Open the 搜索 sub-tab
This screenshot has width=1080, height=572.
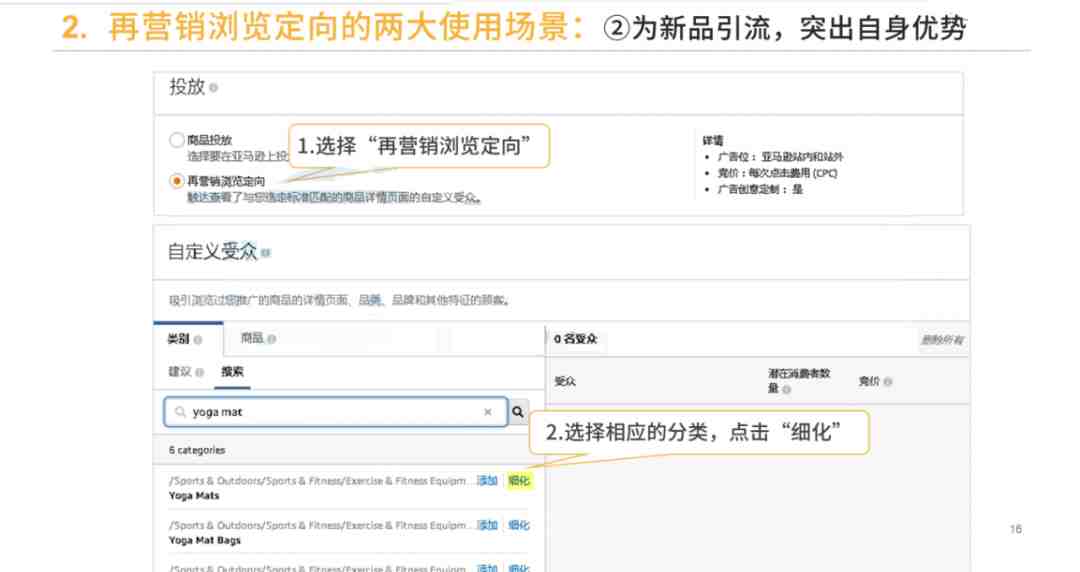[x=232, y=372]
